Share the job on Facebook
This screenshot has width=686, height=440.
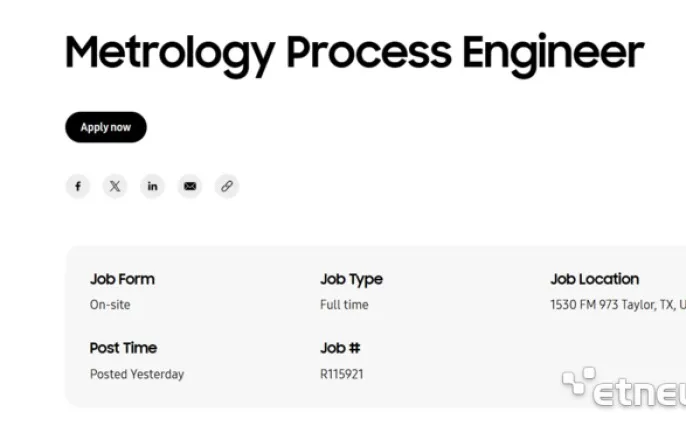[x=78, y=186]
